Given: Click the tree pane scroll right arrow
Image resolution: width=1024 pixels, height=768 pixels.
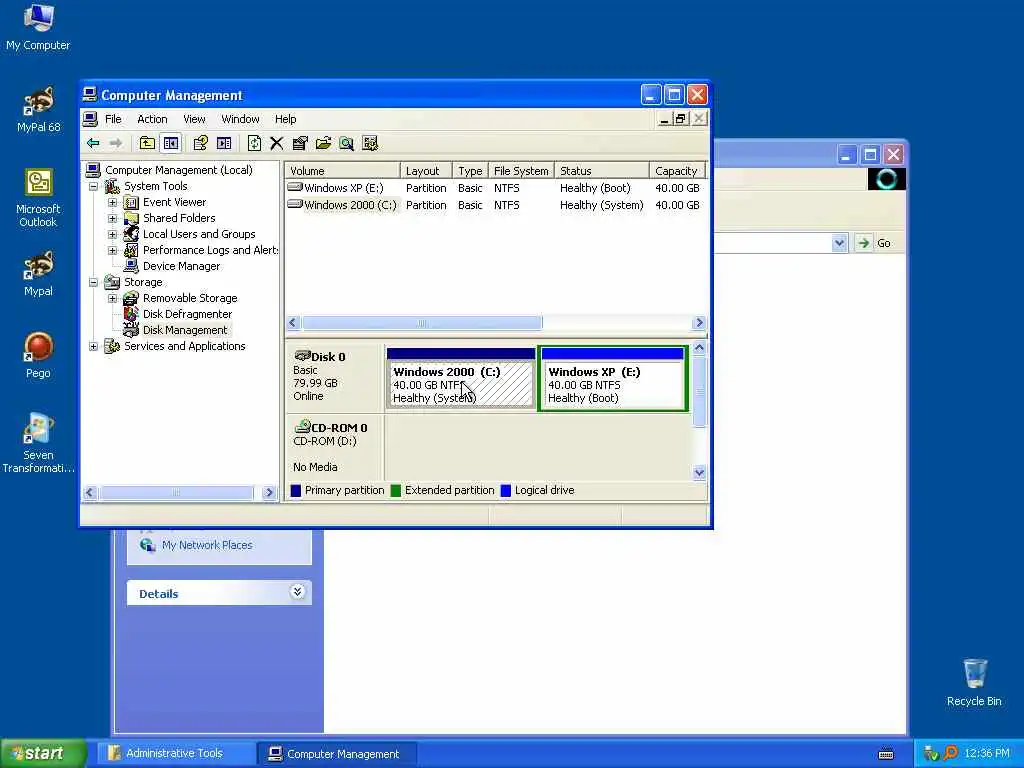Looking at the screenshot, I should [268, 493].
